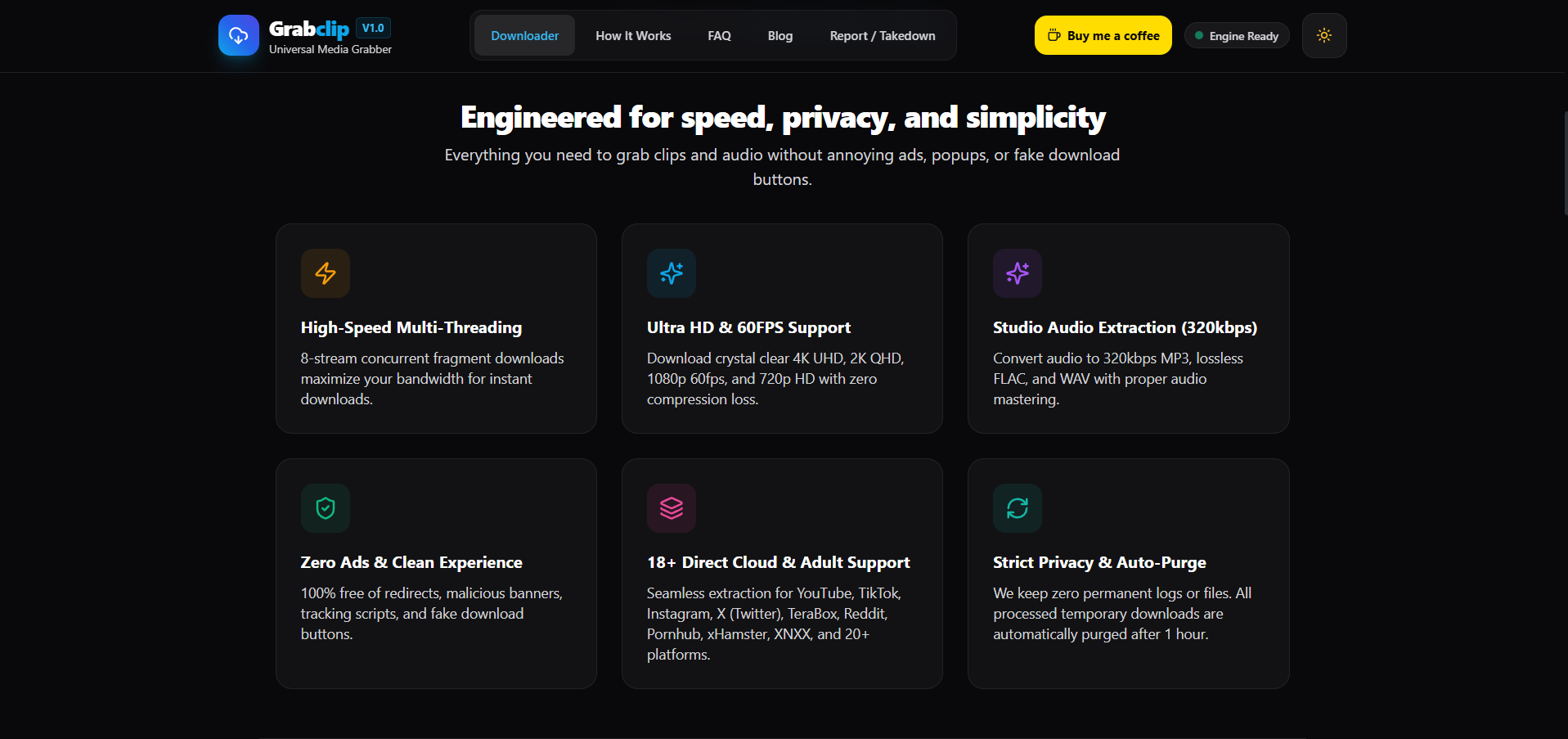Select the Strict Privacy & Auto-Purge card heading
The image size is (1568, 739).
[1099, 562]
